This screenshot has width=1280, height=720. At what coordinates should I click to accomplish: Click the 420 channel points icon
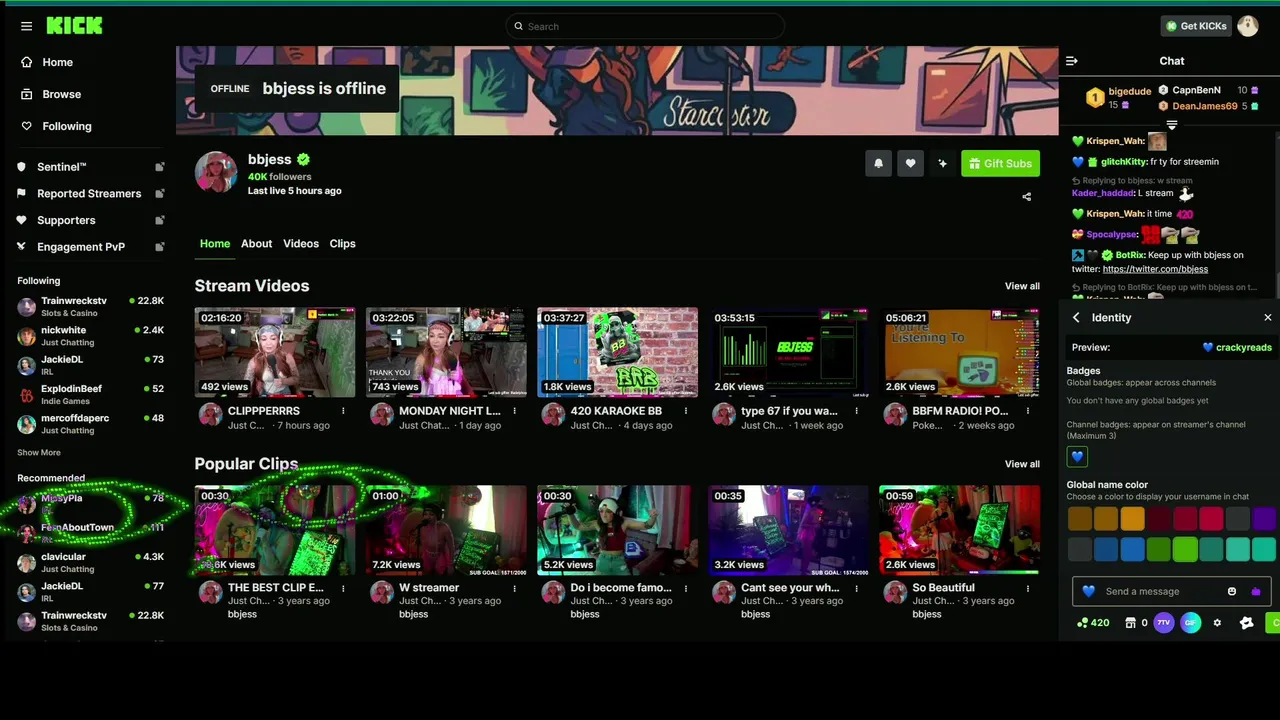click(x=1082, y=623)
